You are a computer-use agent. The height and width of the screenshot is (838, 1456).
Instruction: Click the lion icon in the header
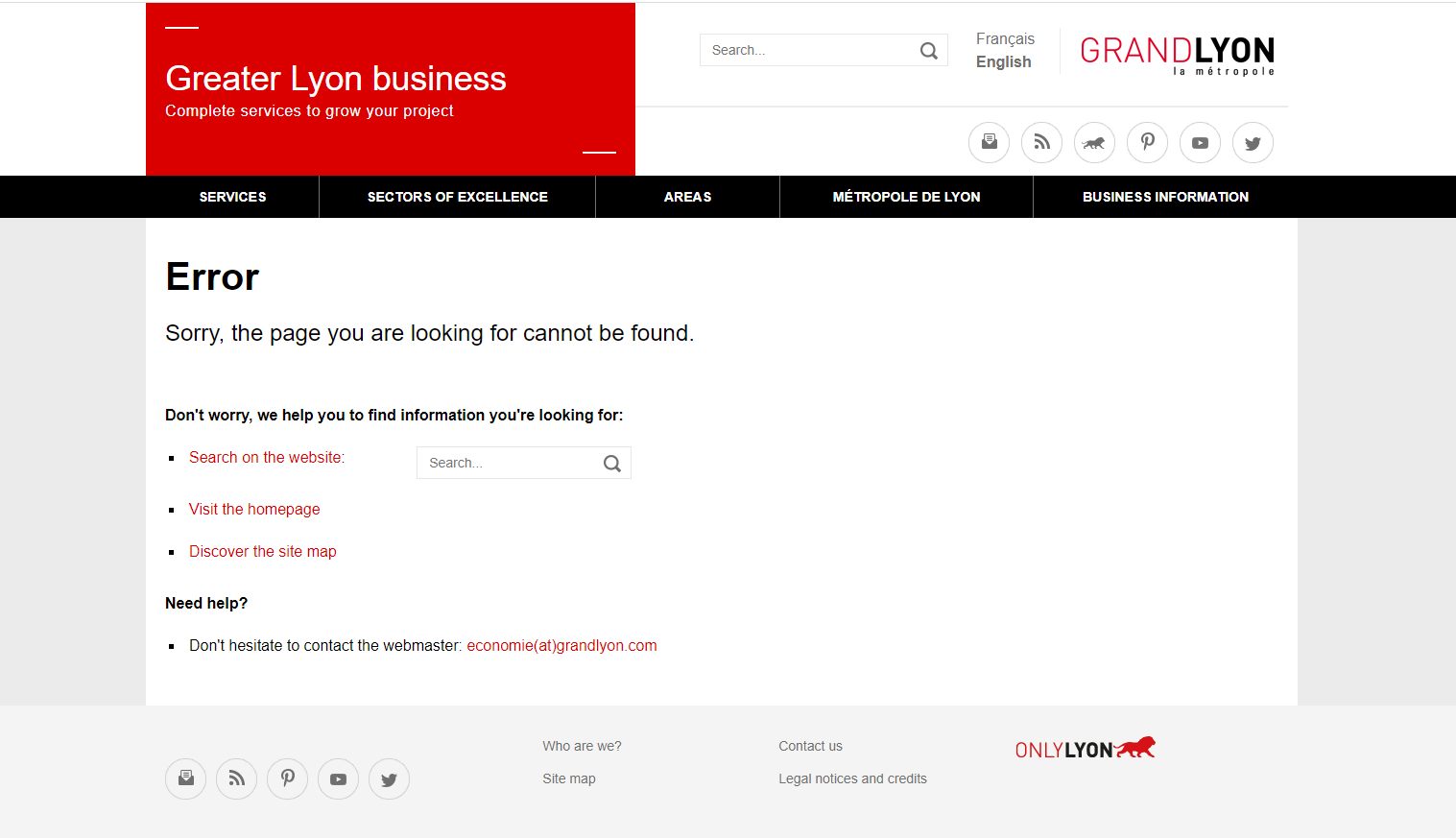[1094, 143]
